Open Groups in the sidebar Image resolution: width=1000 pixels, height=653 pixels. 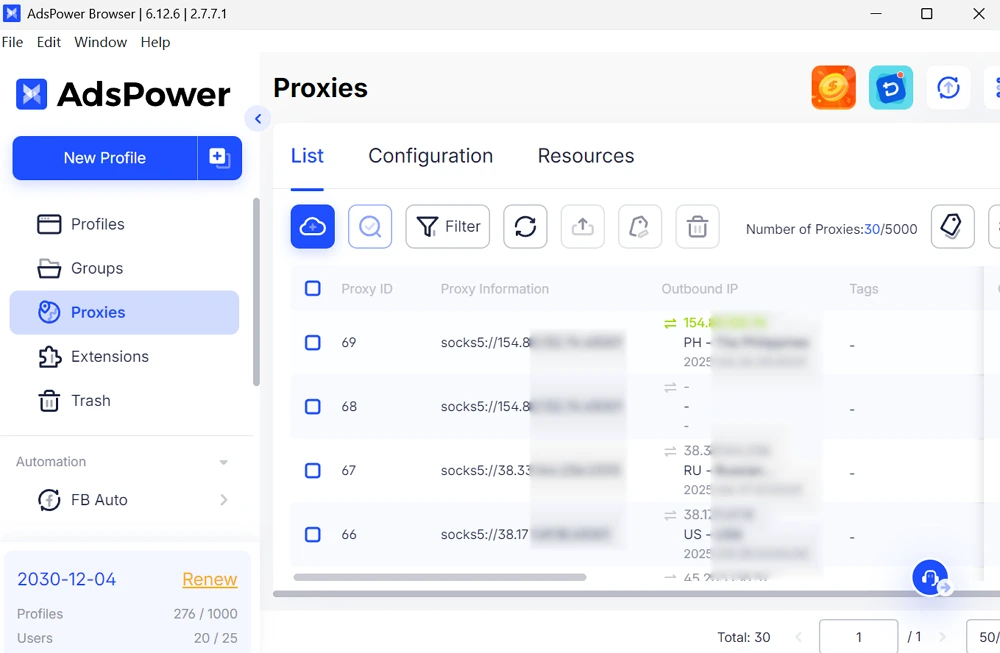[x=124, y=268]
